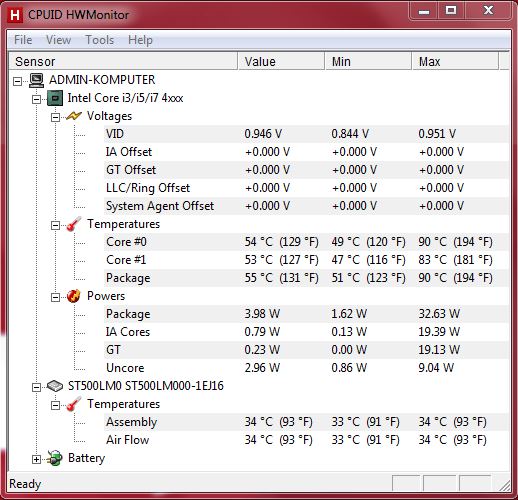Click the window resize grip corner
This screenshot has height=500, width=518.
(x=505, y=486)
